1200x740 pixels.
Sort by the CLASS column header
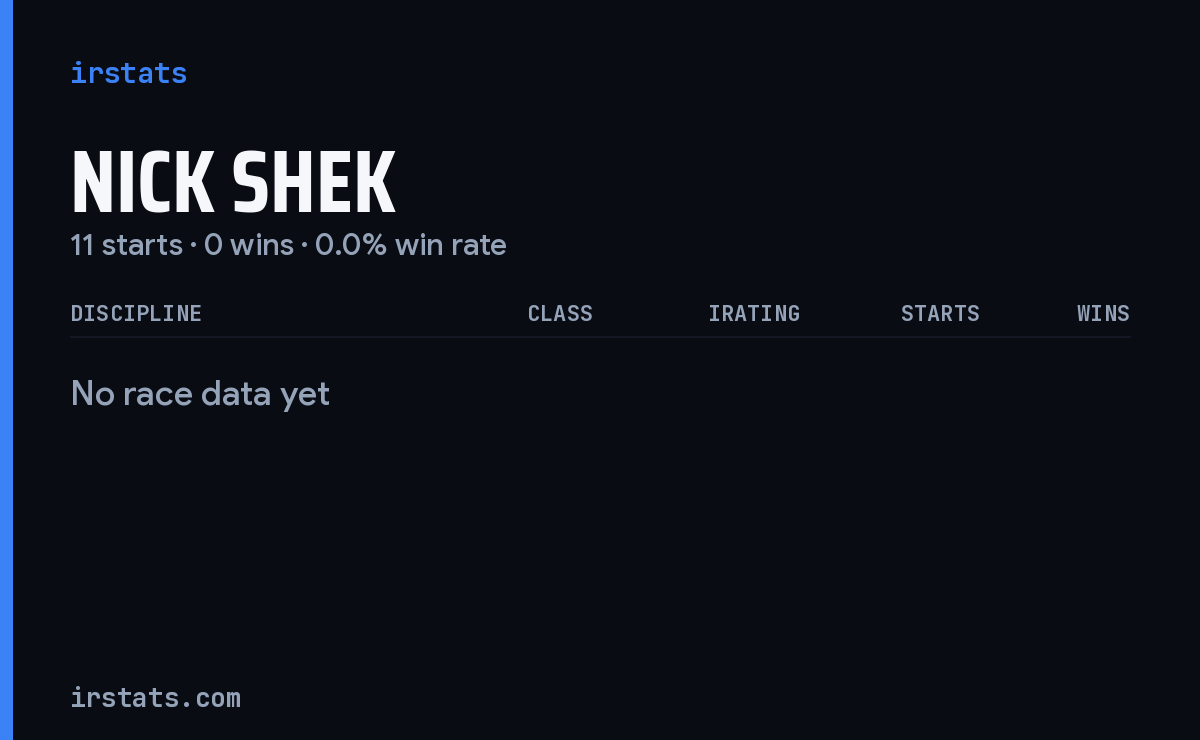(560, 314)
